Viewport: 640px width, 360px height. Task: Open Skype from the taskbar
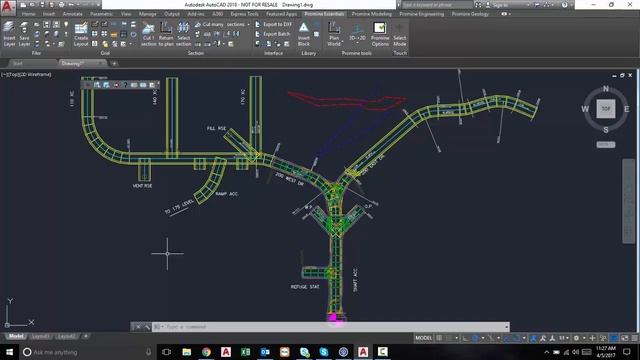click(x=324, y=352)
